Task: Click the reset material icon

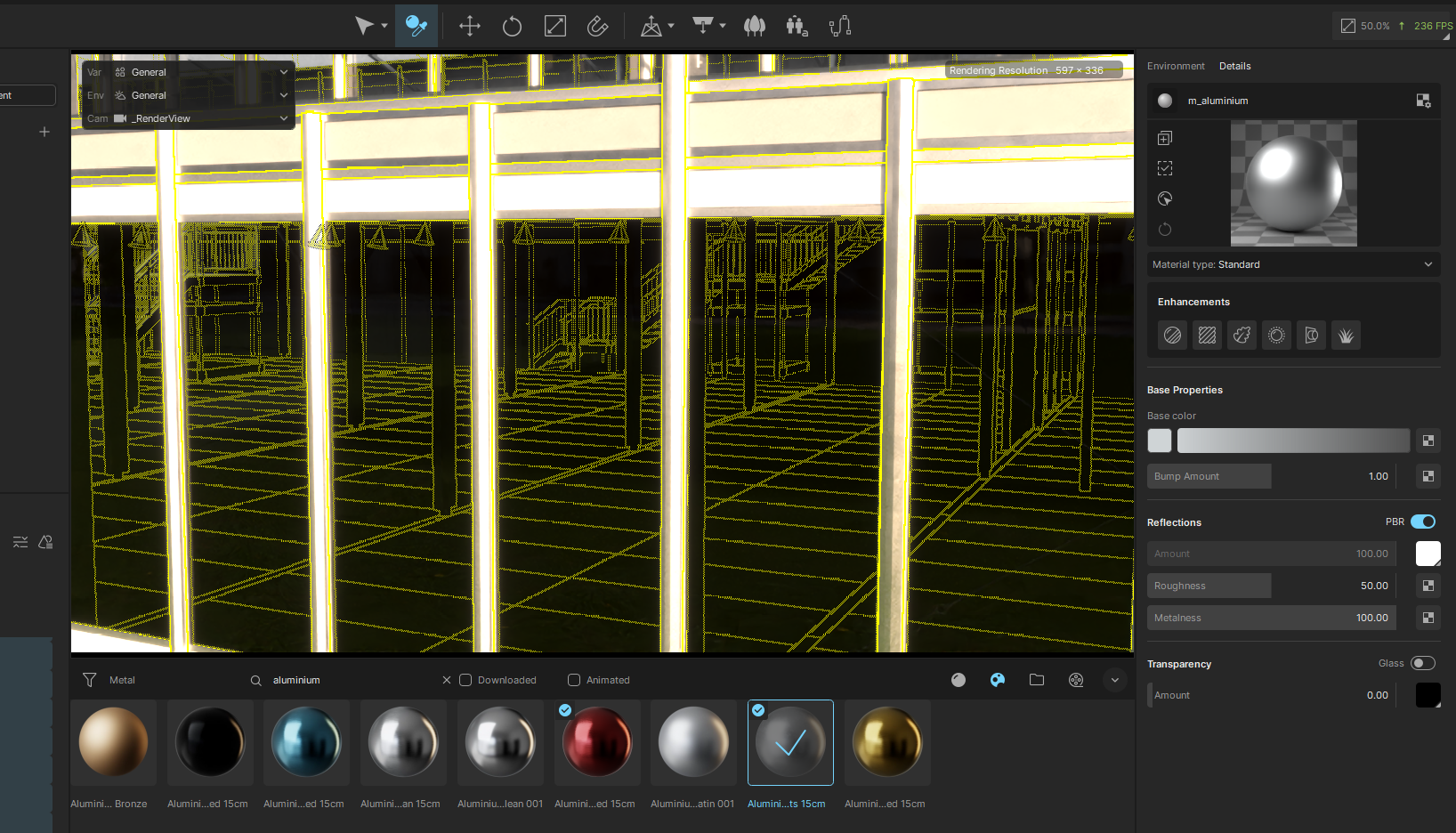Action: click(1165, 229)
